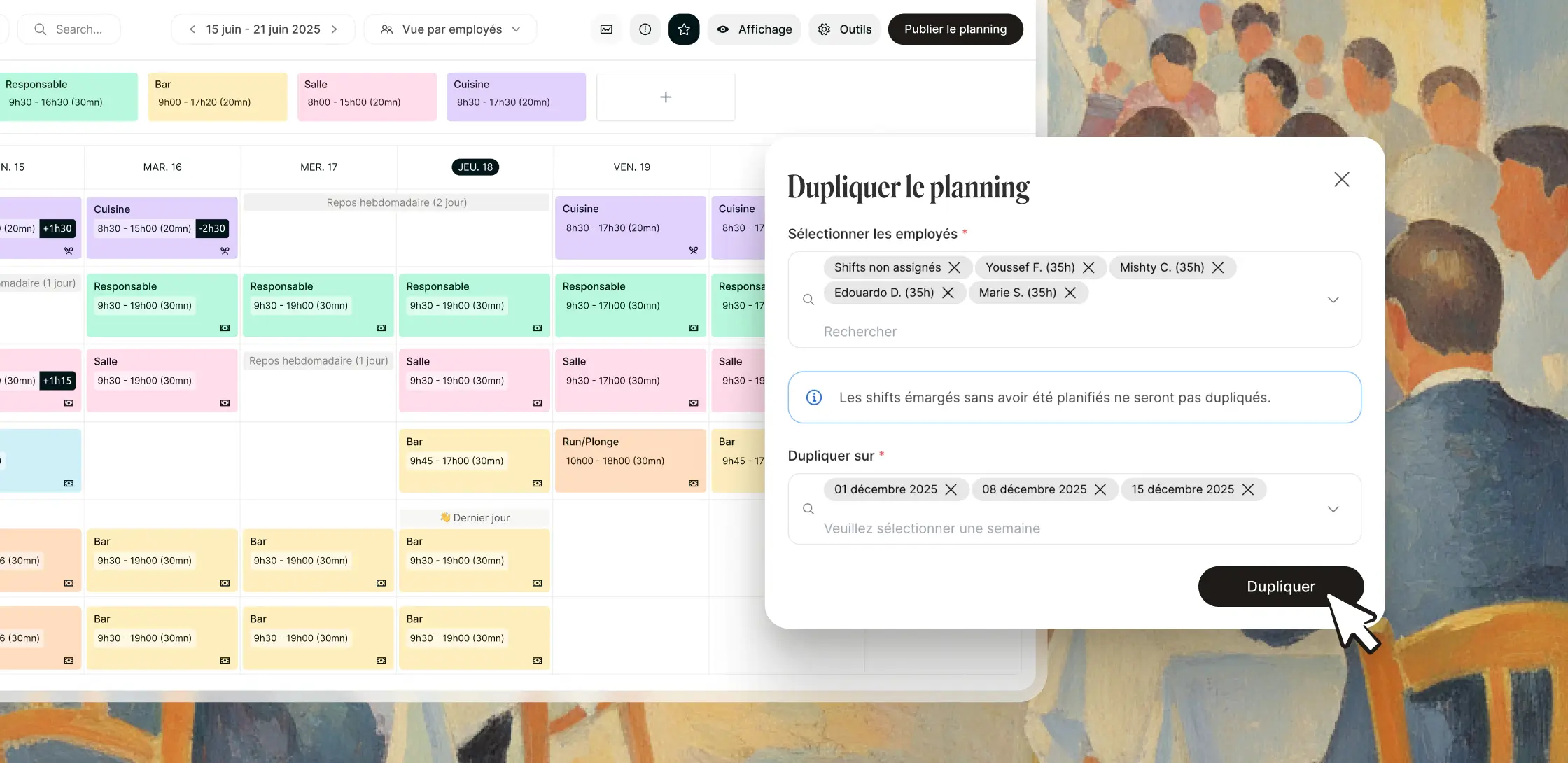Image resolution: width=1568 pixels, height=763 pixels.
Task: Click Publier le planning button
Action: pos(955,29)
